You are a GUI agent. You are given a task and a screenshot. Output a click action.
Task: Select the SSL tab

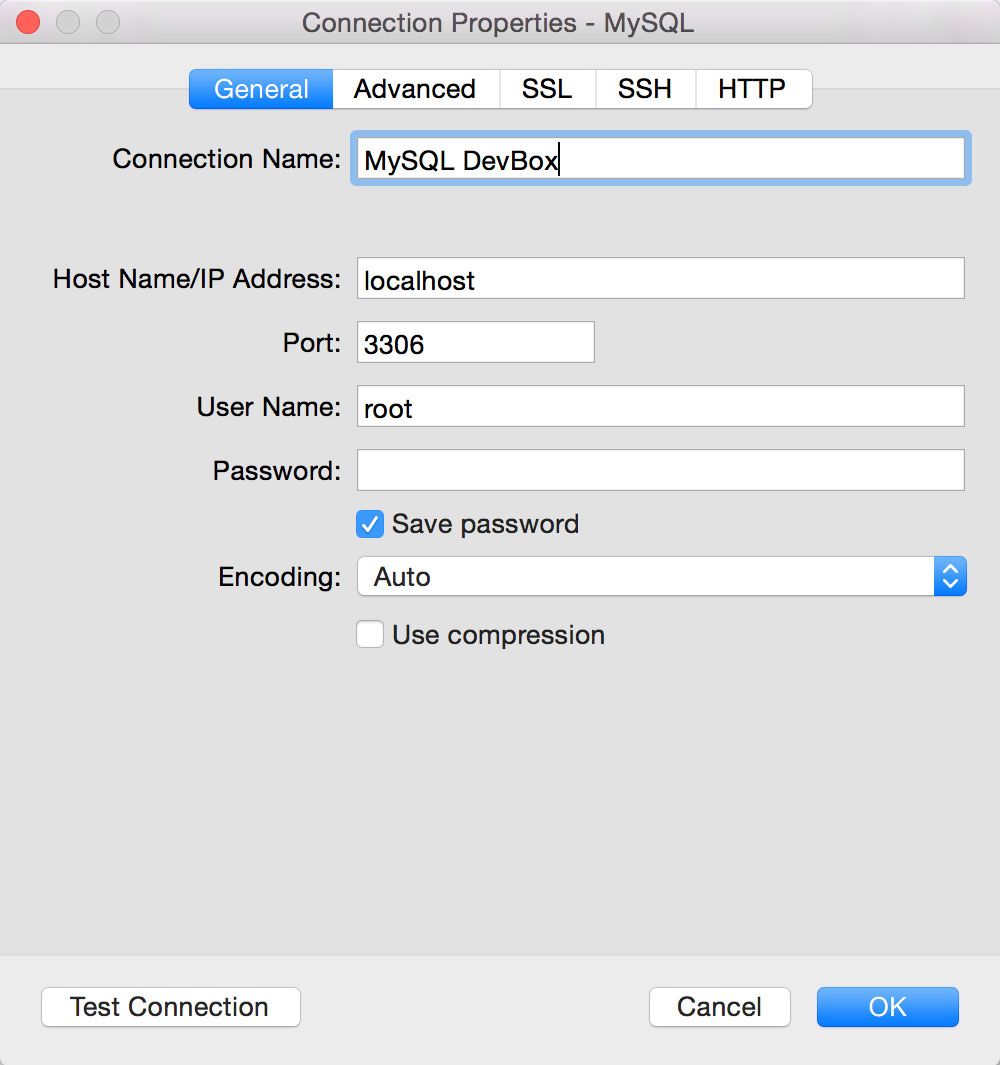click(547, 89)
